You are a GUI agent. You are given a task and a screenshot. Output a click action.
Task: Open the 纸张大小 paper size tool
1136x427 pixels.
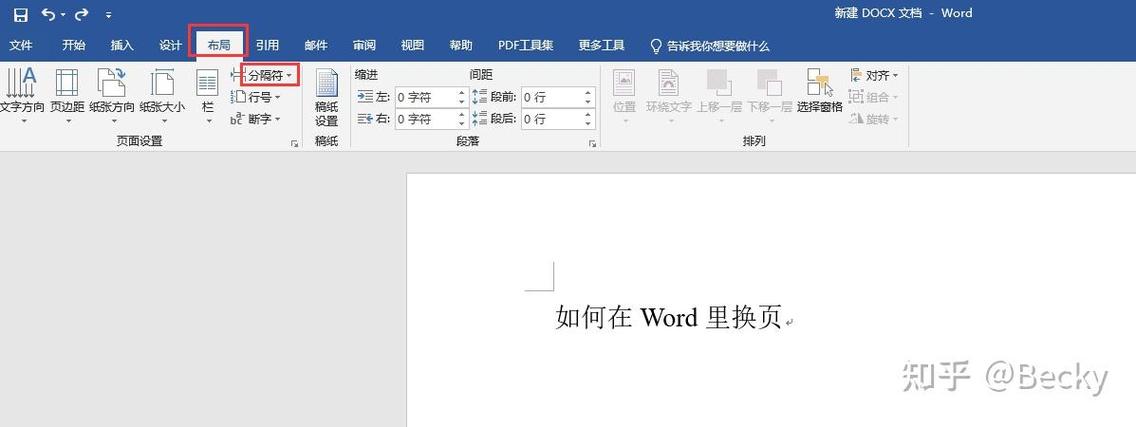tap(162, 96)
